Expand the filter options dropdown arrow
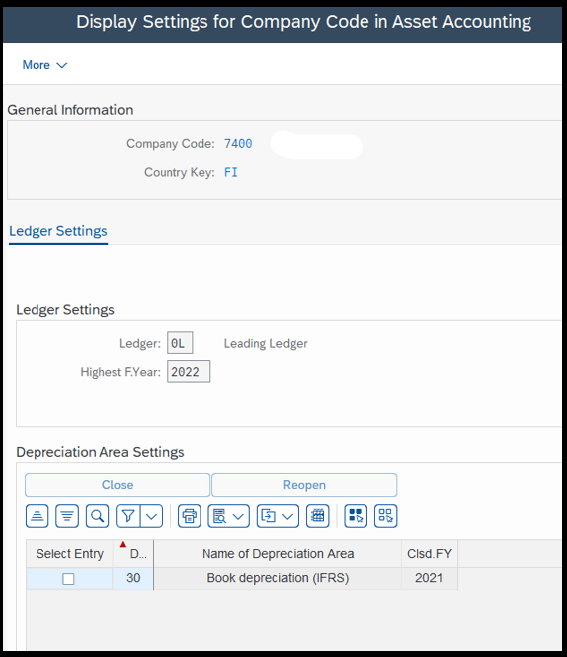Screen dimensions: 567x657 (152, 516)
